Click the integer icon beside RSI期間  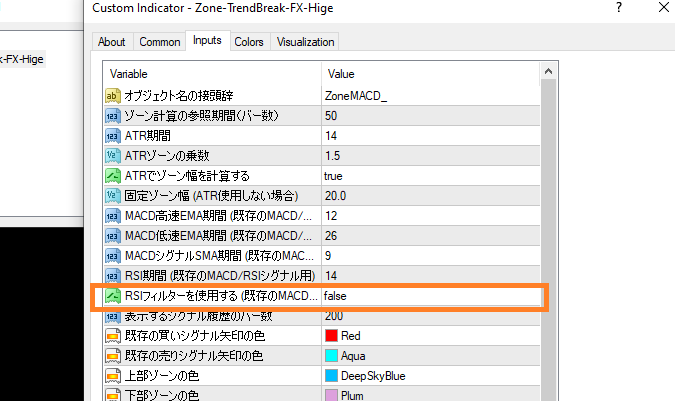[113, 276]
